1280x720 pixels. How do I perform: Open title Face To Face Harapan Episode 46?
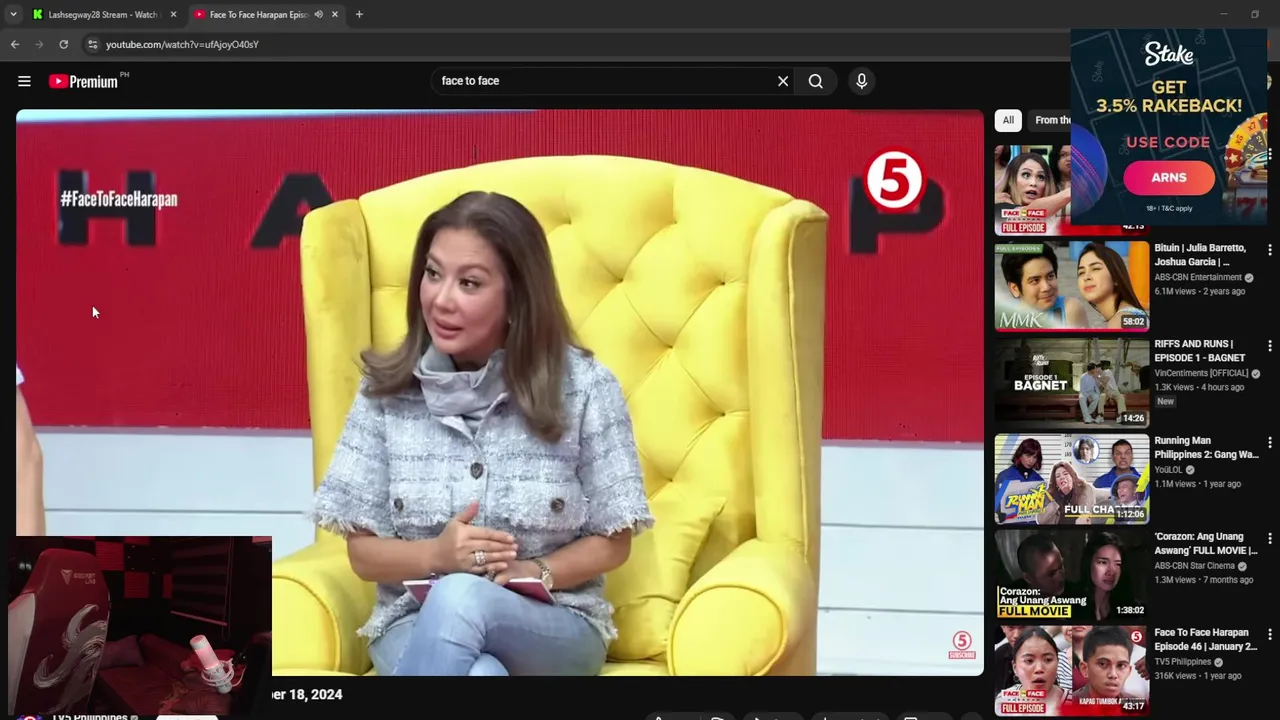[x=1206, y=639]
